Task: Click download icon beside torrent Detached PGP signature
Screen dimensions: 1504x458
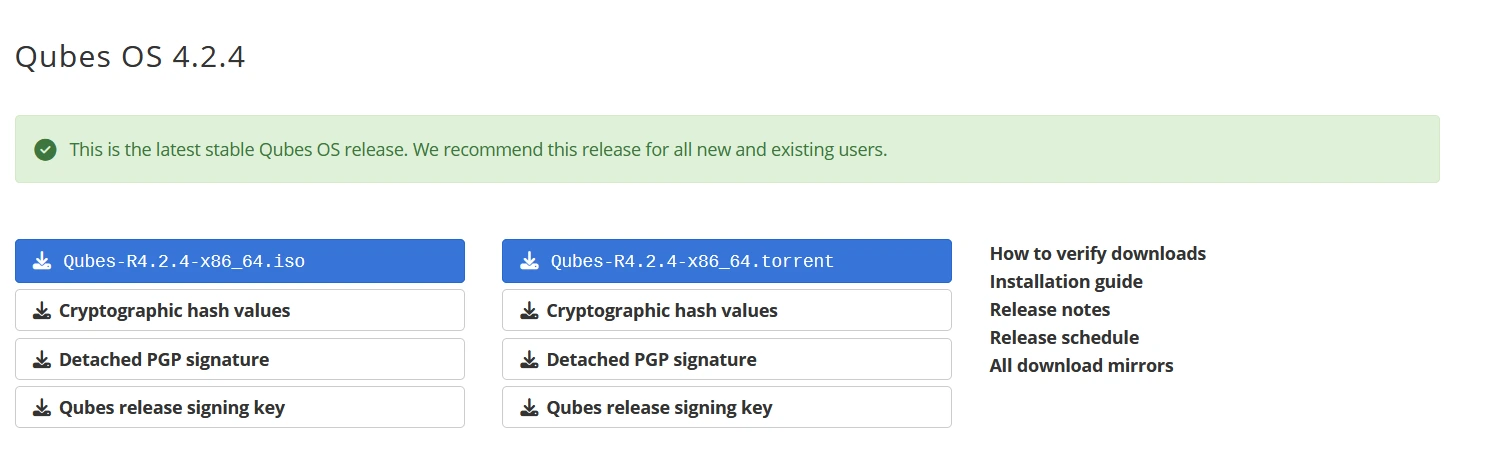Action: click(529, 360)
